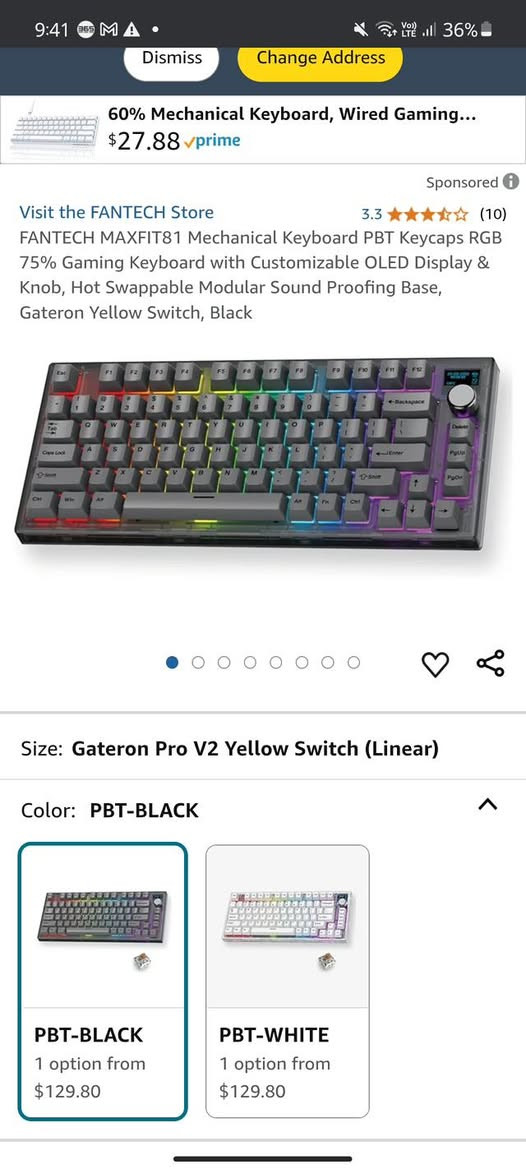The image size is (526, 1169).
Task: Tap the star rating icons
Action: pyautogui.click(x=428, y=215)
